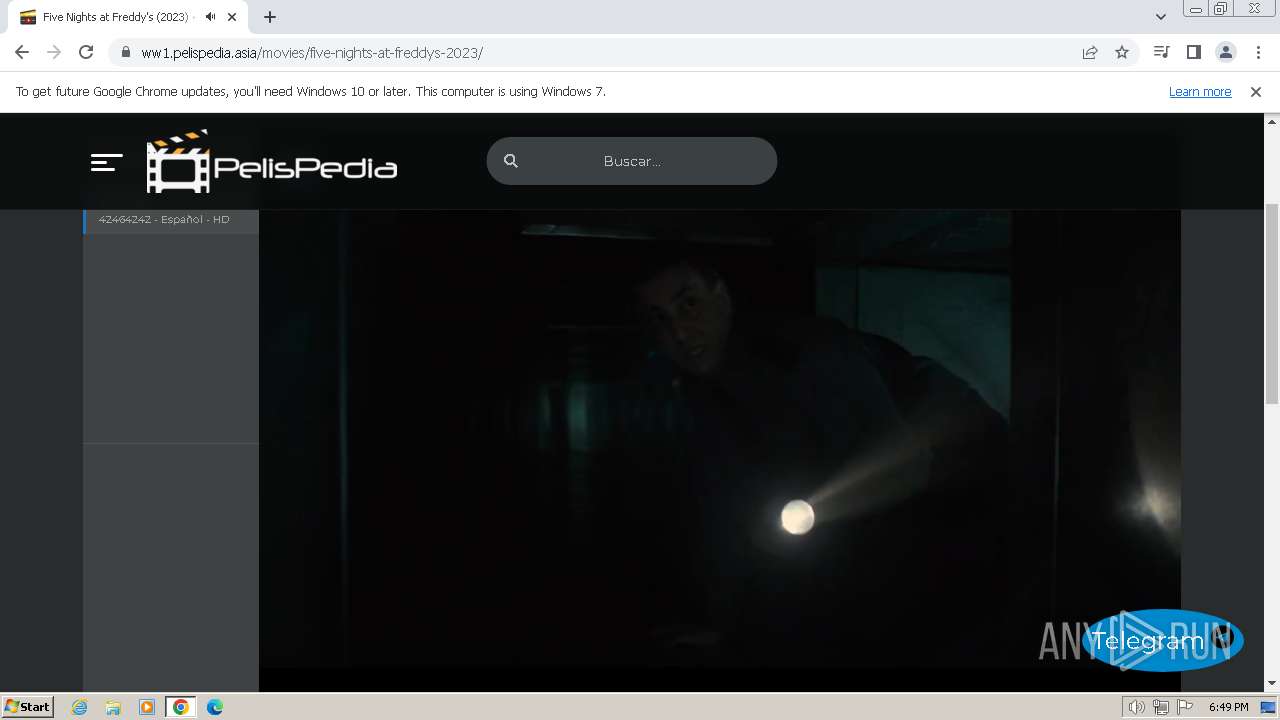View site security lock info
1280x720 pixels.
tap(125, 53)
